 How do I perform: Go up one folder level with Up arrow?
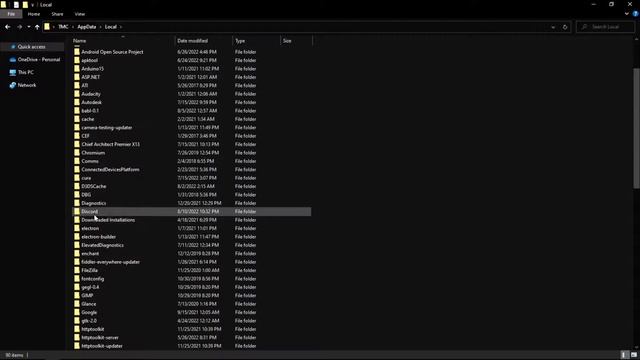pos(37,27)
